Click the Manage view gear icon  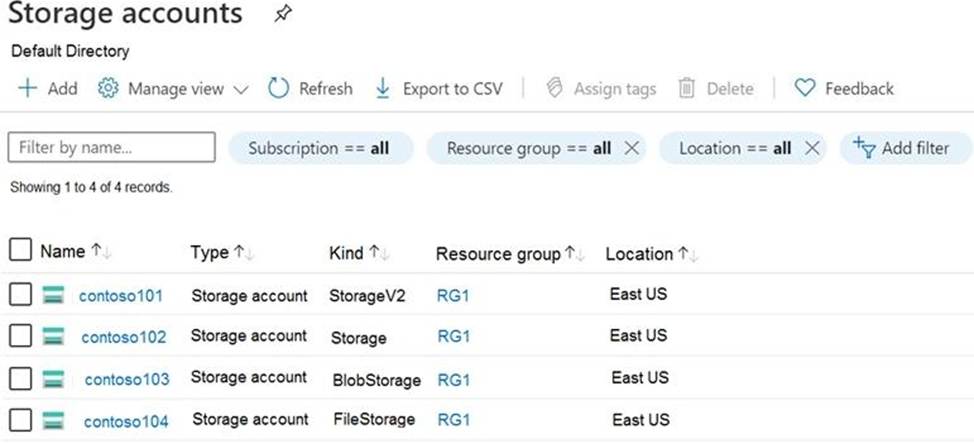click(108, 88)
